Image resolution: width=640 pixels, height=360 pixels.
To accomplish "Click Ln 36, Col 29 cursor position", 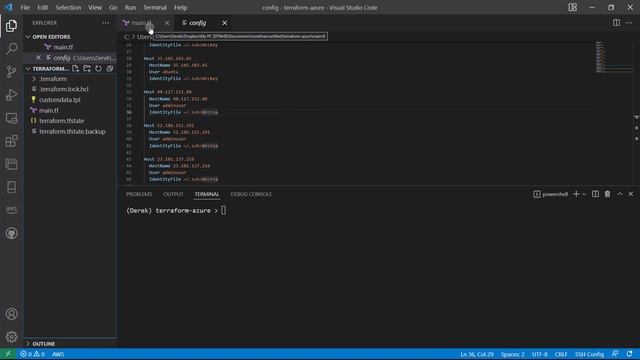I will pyautogui.click(x=477, y=354).
